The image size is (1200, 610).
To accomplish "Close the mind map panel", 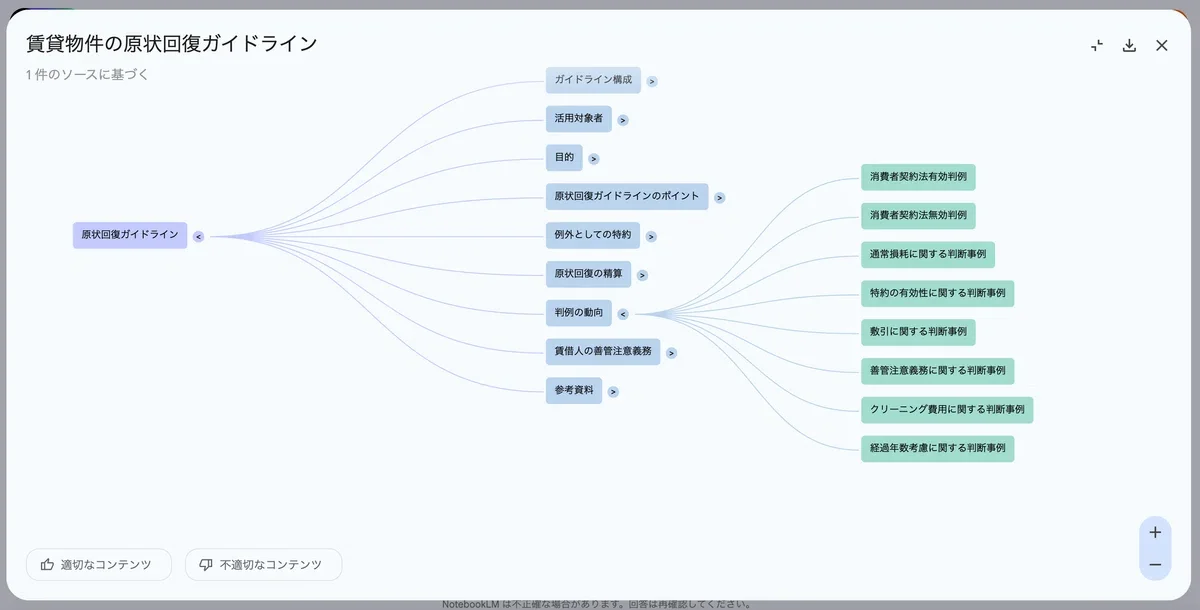I will tap(1161, 45).
